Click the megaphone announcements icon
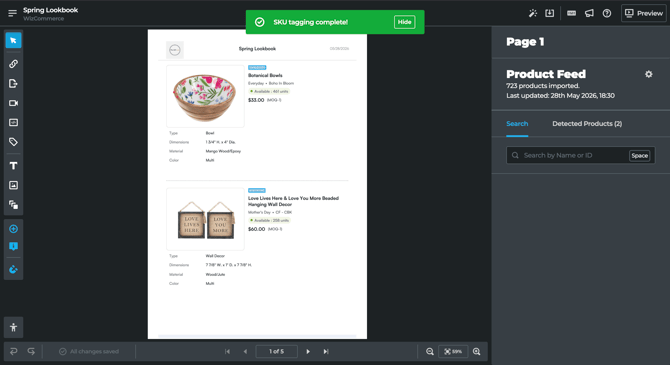This screenshot has width=670, height=365. tap(589, 13)
